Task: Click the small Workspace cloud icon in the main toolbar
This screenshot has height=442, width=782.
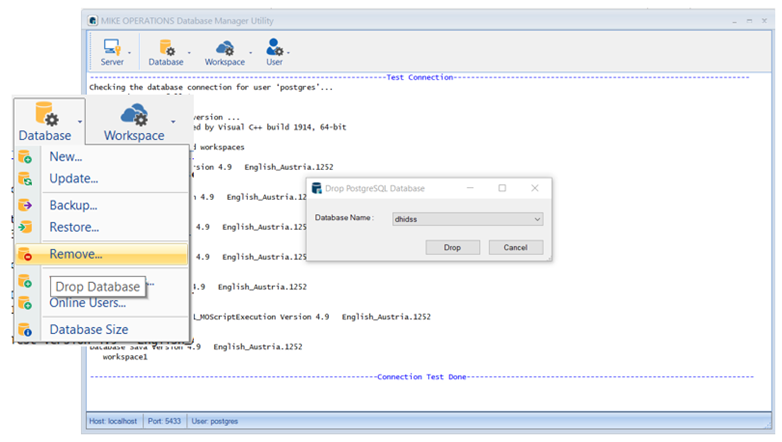Action: [225, 48]
